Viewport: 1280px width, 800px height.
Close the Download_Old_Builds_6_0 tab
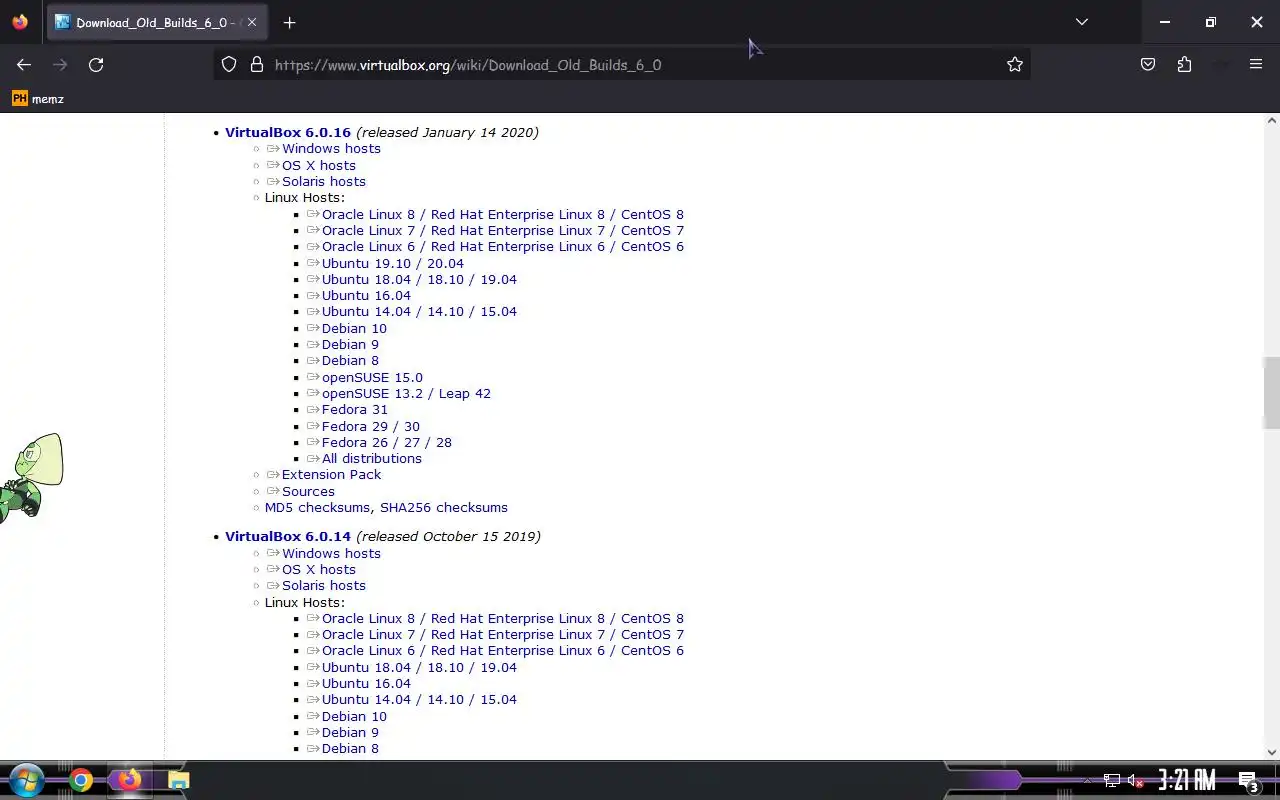(252, 22)
